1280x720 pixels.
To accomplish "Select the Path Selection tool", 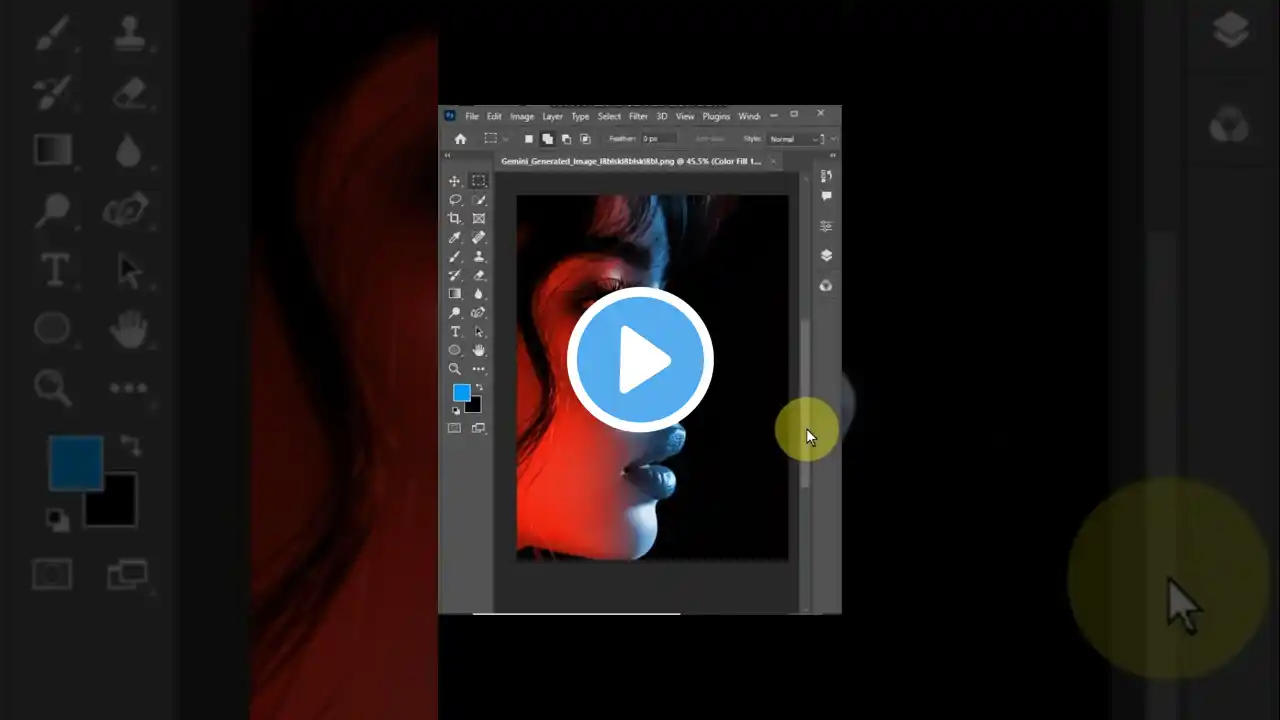I will point(479,331).
